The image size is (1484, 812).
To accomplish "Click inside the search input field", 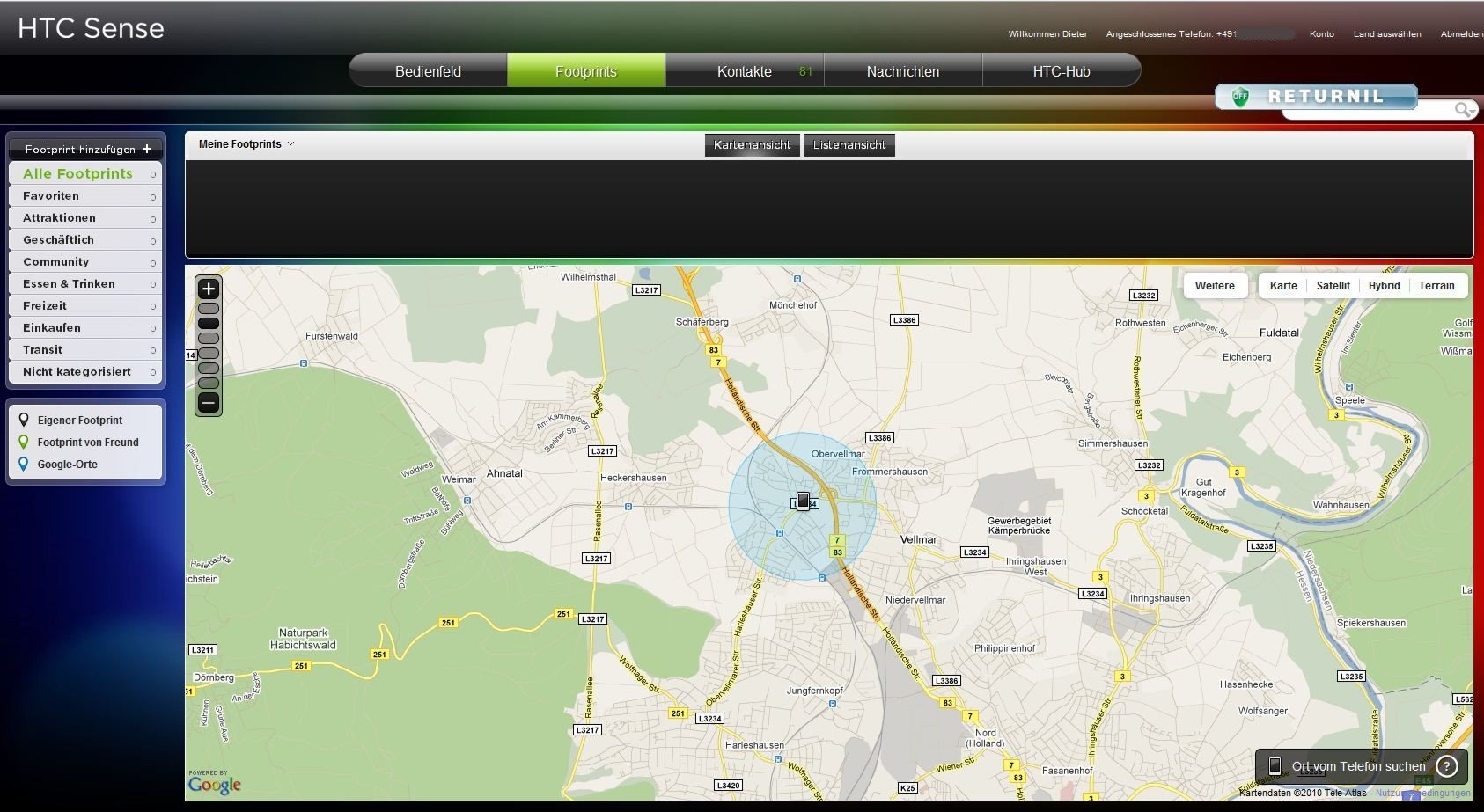I will [1369, 110].
